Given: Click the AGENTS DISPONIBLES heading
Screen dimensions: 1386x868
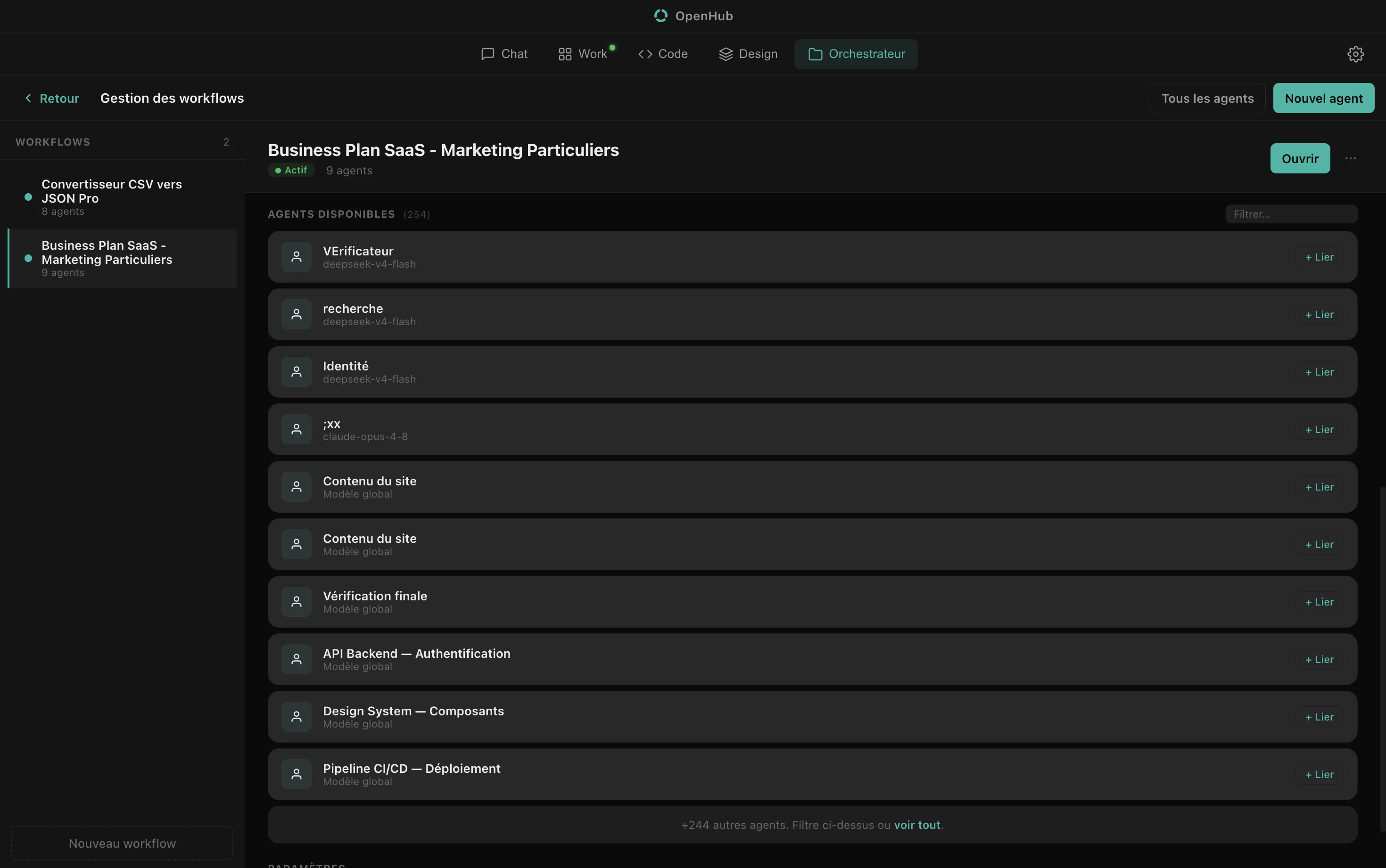Looking at the screenshot, I should pyautogui.click(x=331, y=214).
